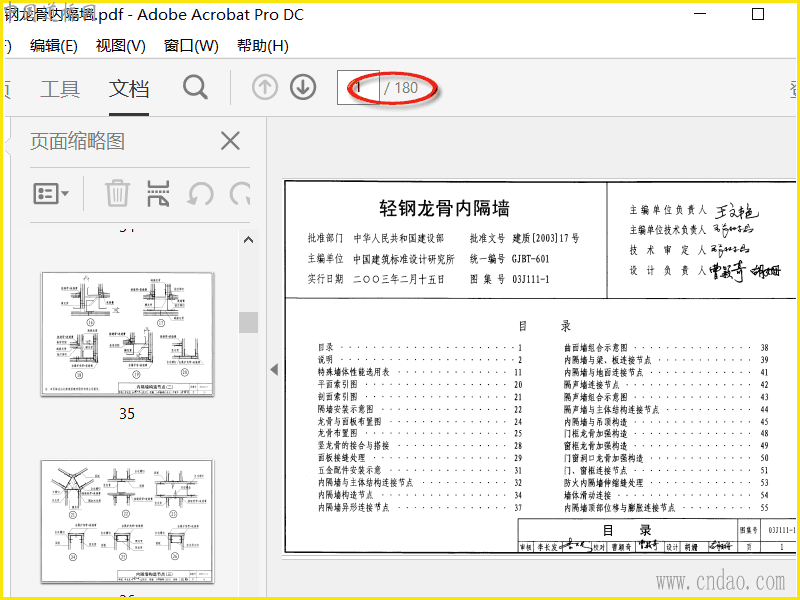Click the thumbnail scrollbar up arrow
This screenshot has width=800, height=600.
[248, 240]
